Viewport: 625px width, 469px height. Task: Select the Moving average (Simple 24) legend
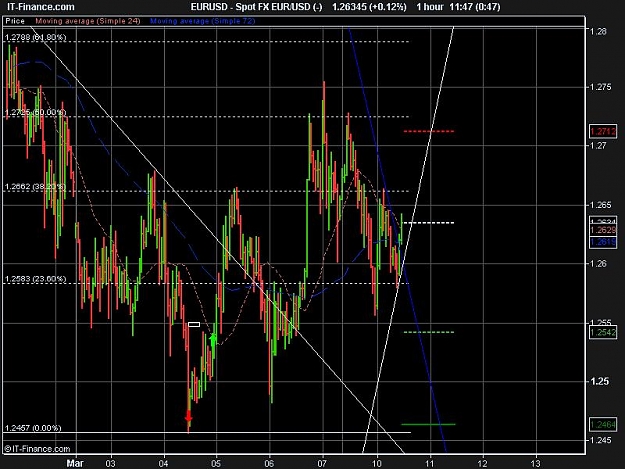(x=88, y=21)
